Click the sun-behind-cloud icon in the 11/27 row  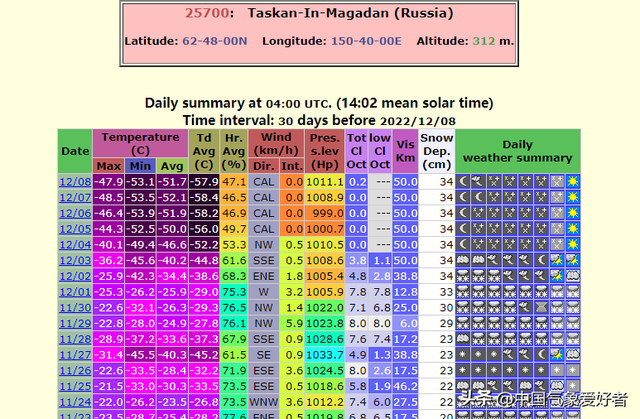(557, 355)
